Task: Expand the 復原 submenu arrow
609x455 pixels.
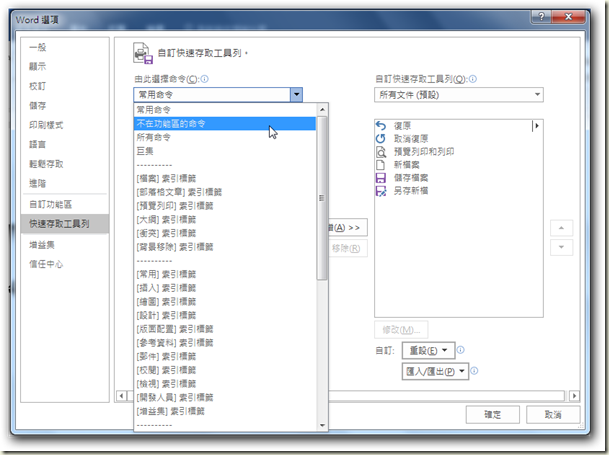Action: point(537,126)
